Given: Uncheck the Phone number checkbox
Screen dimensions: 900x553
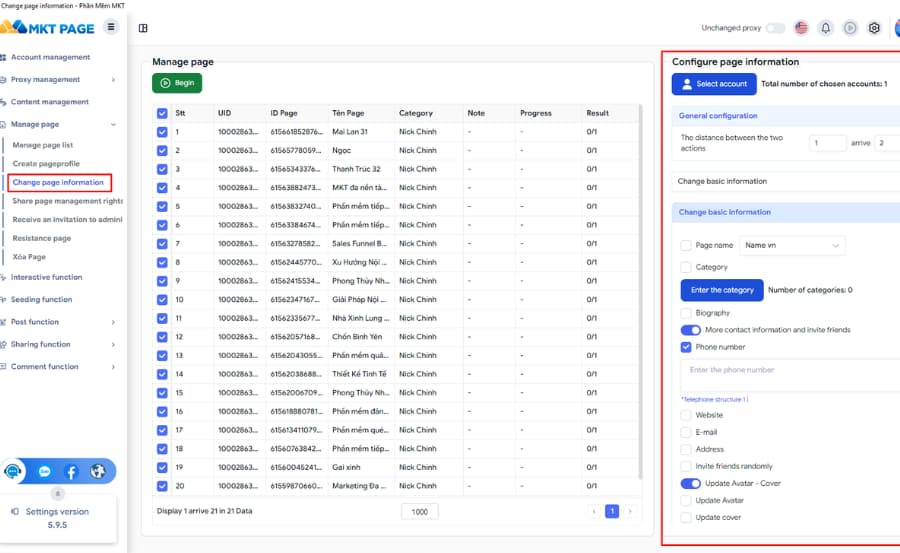Looking at the screenshot, I should tap(686, 347).
